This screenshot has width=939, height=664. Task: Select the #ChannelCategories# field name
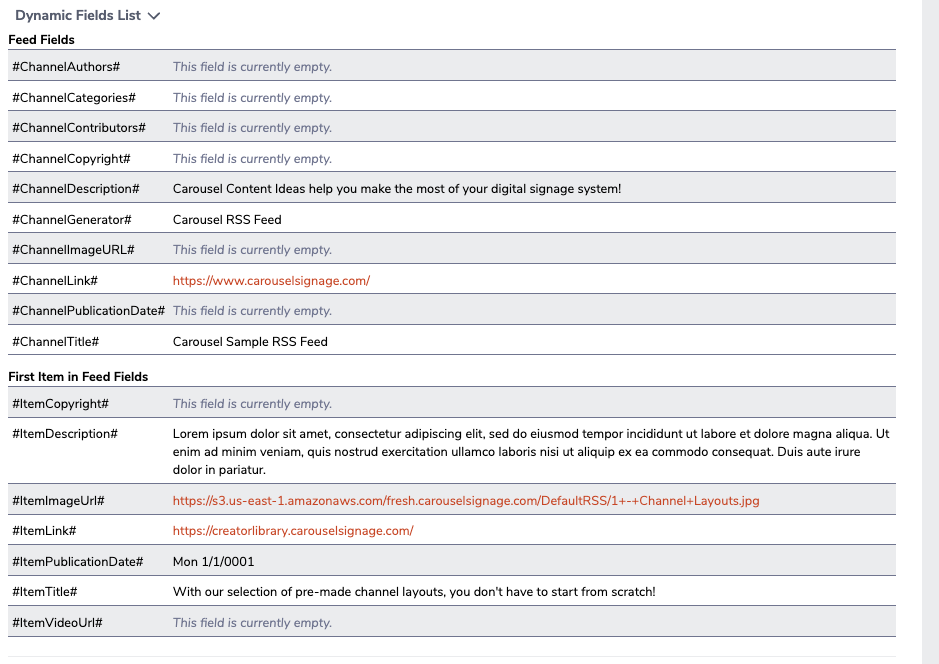point(74,98)
